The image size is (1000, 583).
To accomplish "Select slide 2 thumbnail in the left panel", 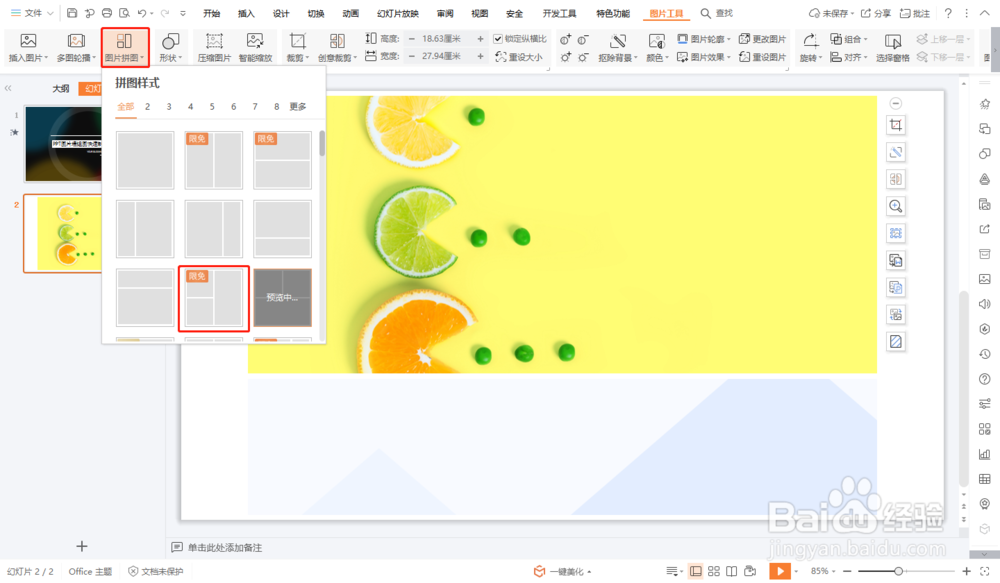I will [x=62, y=232].
